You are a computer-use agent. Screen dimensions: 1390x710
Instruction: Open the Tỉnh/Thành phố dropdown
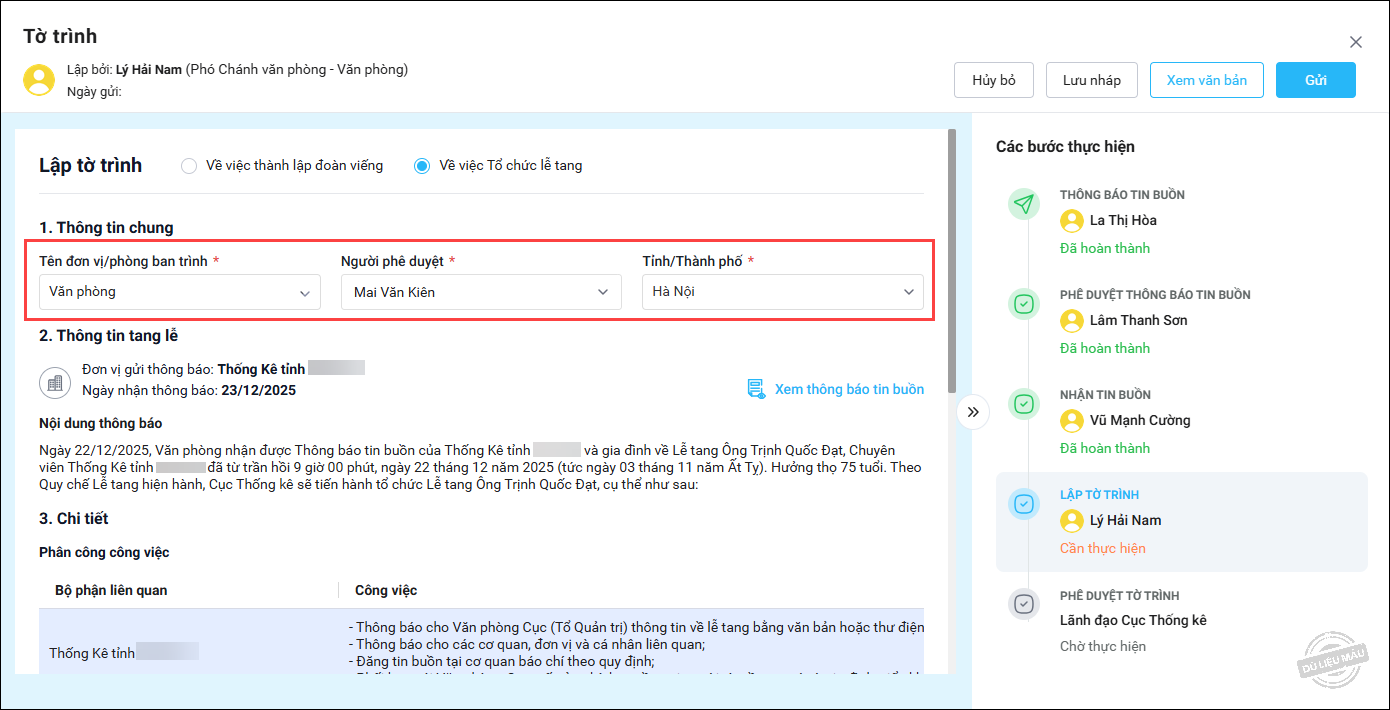tap(782, 292)
